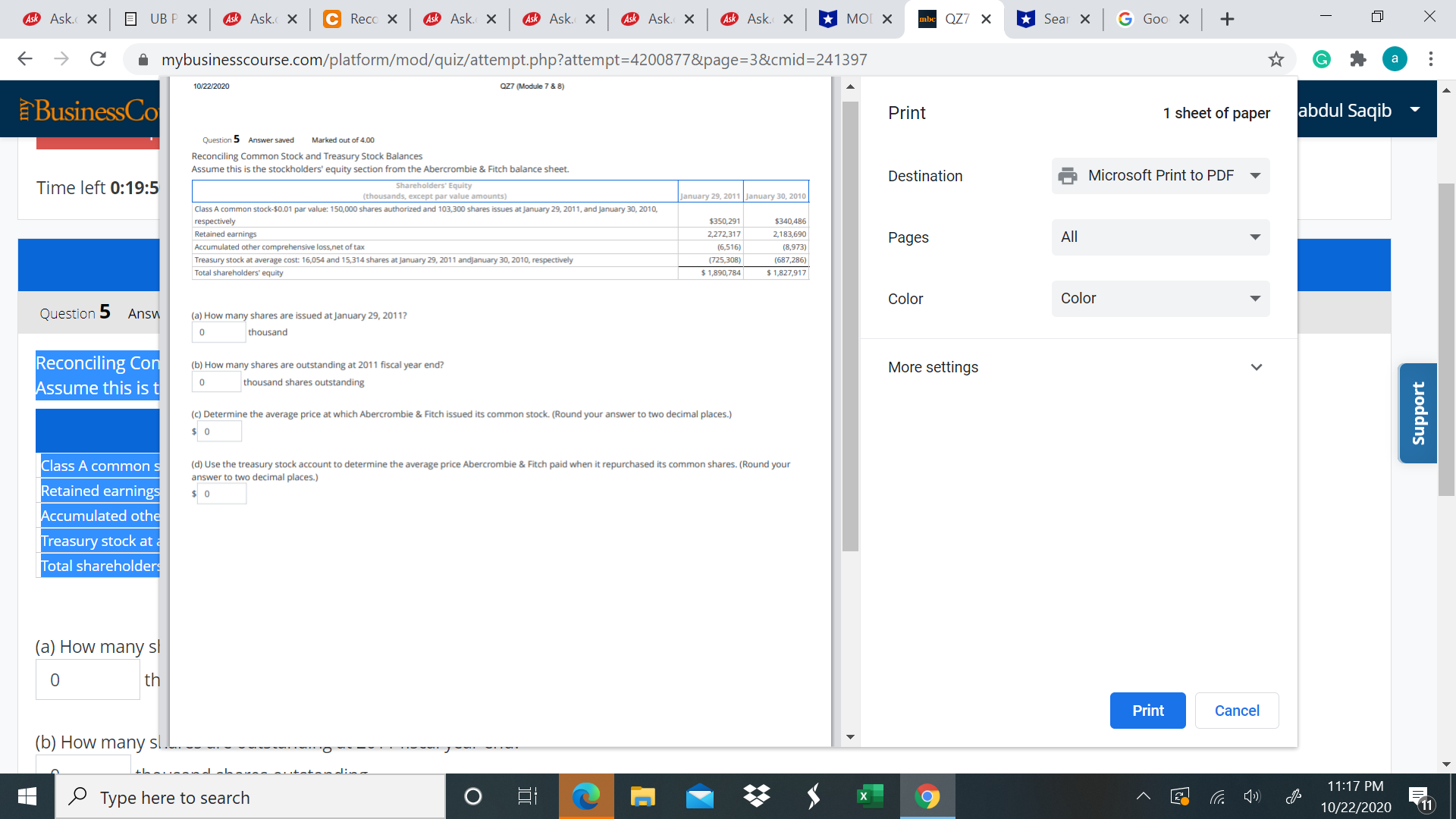Reload the page with refresh icon

click(98, 59)
